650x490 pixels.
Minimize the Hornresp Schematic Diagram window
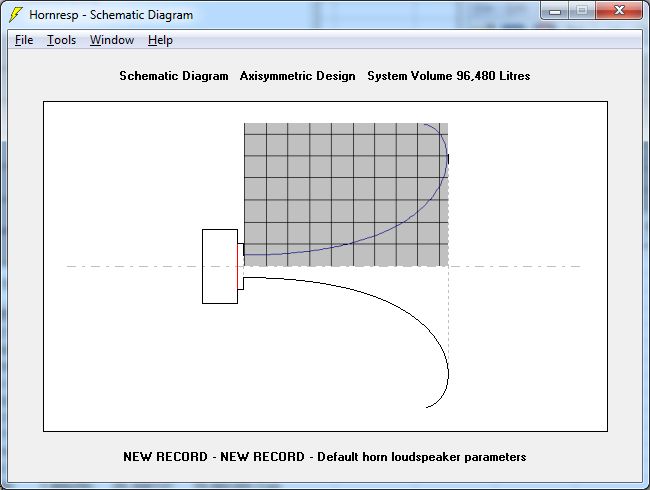[555, 10]
